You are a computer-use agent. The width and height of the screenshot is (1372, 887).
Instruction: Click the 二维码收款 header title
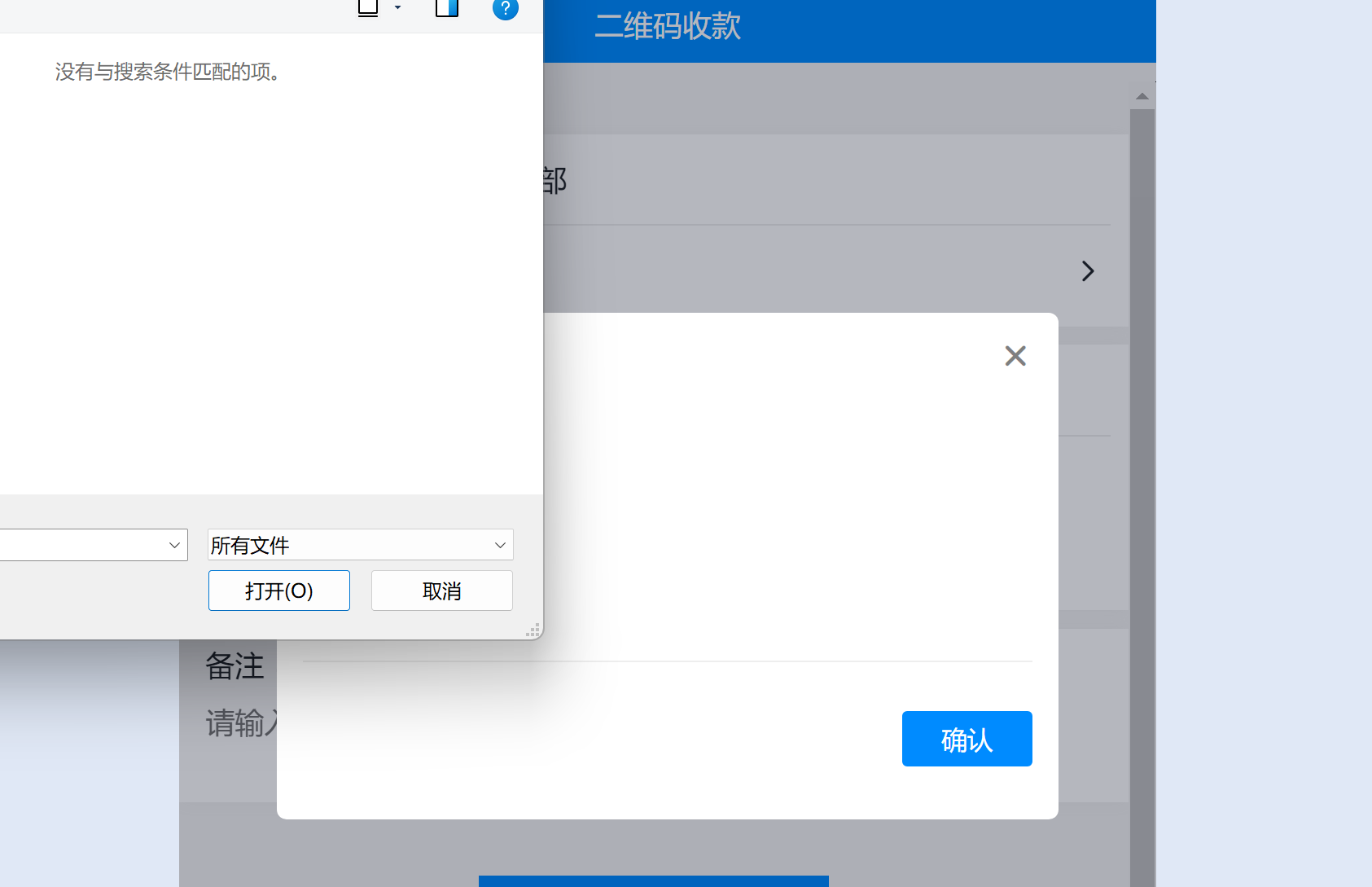pyautogui.click(x=668, y=27)
